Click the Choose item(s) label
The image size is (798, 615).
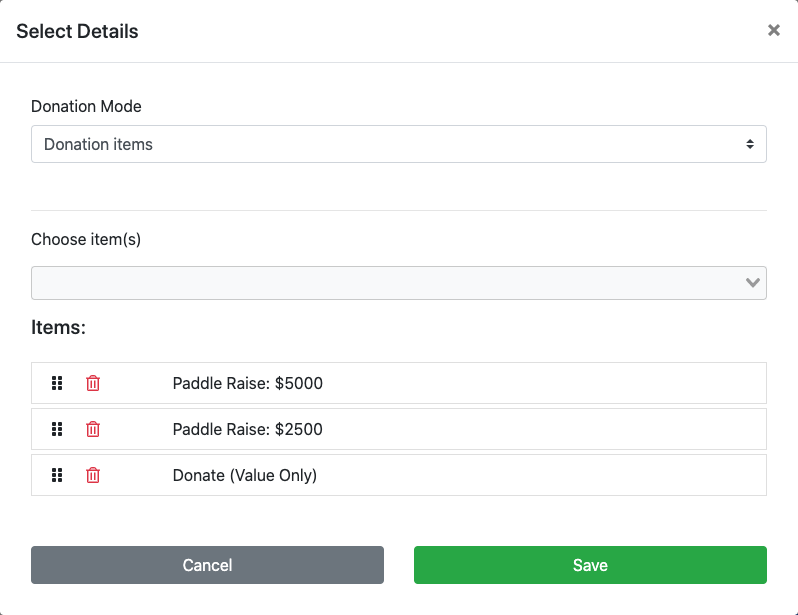click(86, 239)
